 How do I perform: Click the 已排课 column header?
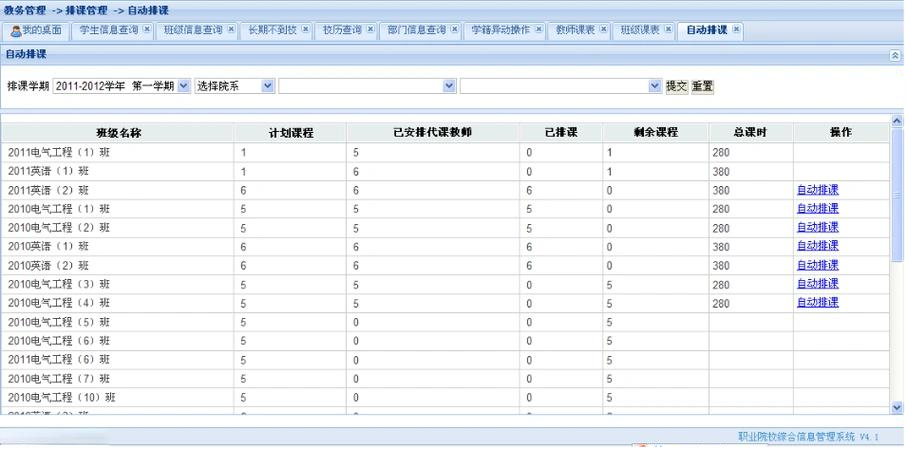pos(561,133)
